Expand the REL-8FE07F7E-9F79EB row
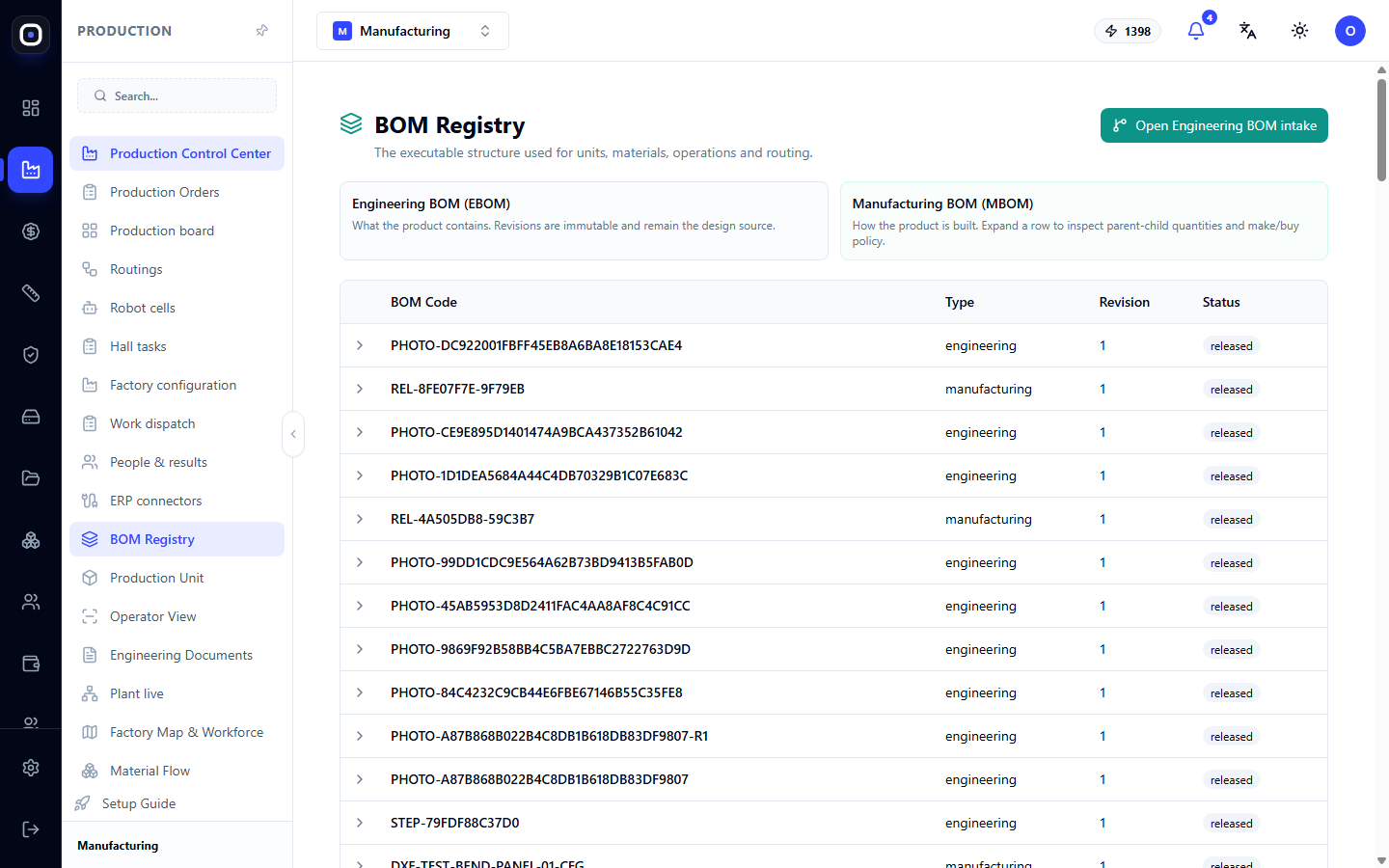Screen dimensions: 1389x868 [x=360, y=389]
